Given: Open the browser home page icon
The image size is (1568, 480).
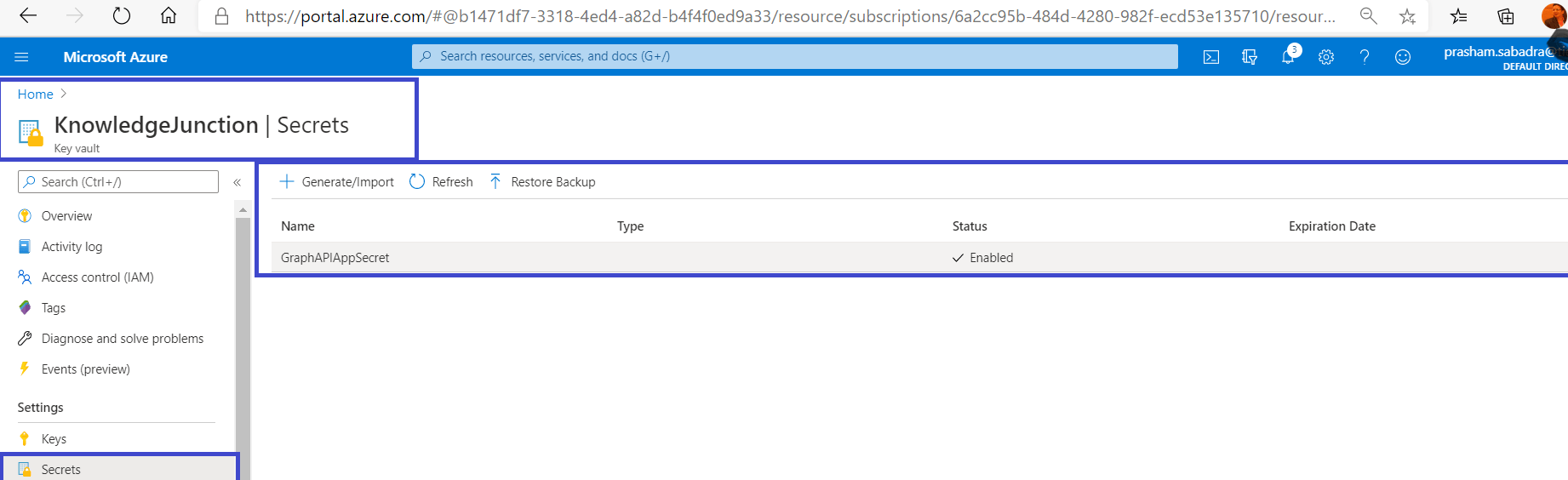Looking at the screenshot, I should (169, 15).
